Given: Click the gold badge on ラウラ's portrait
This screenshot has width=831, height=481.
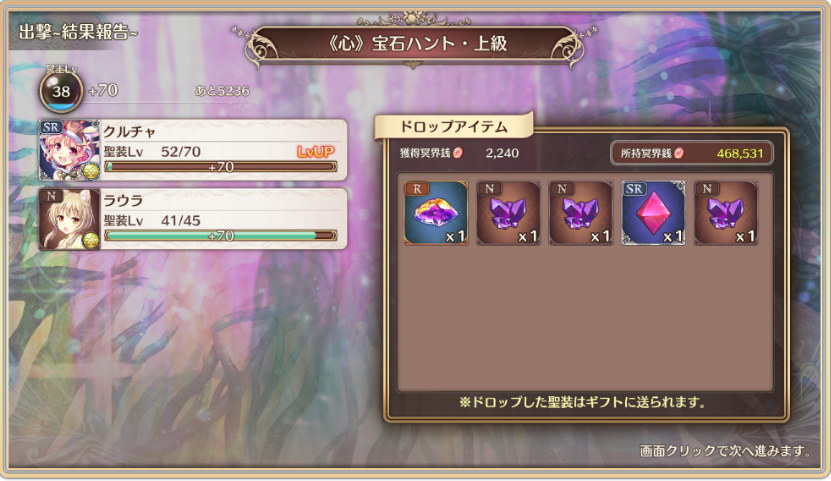Looking at the screenshot, I should click(x=92, y=240).
